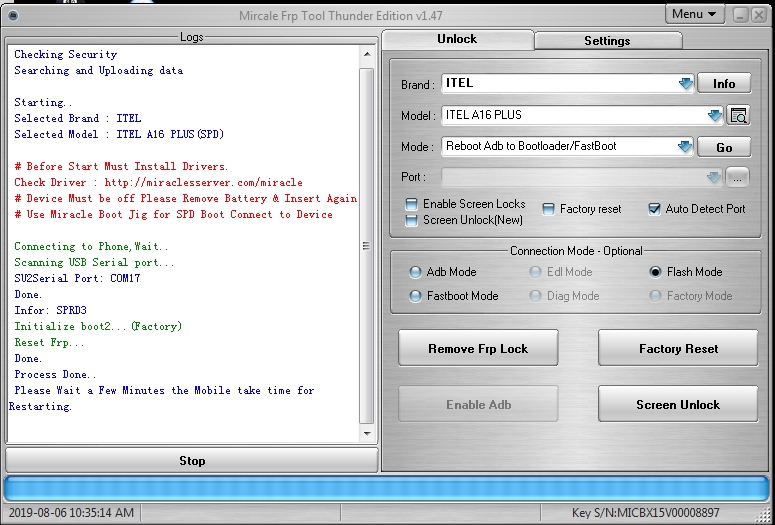Viewport: 775px width, 525px height.
Task: Click the driver URL log line
Action: point(158,182)
